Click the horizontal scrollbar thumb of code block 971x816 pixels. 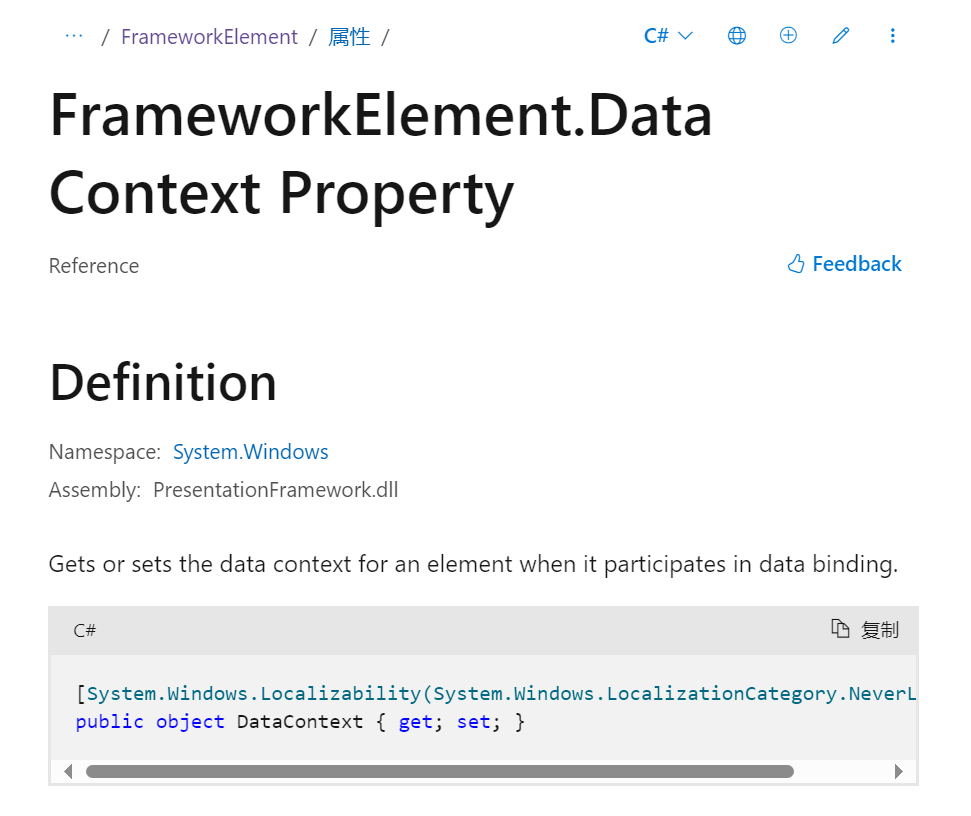coord(440,771)
